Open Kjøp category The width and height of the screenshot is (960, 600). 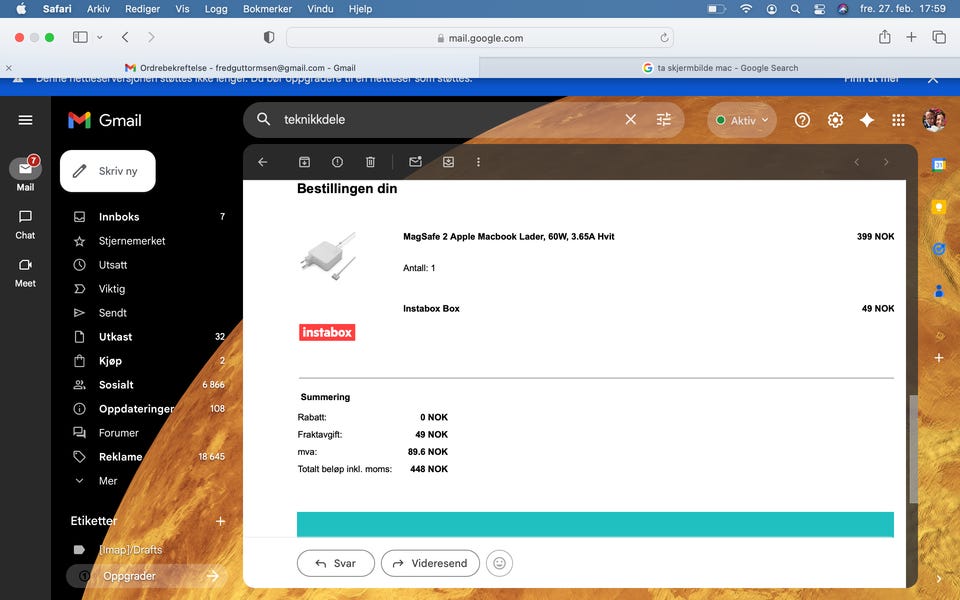coord(149,361)
